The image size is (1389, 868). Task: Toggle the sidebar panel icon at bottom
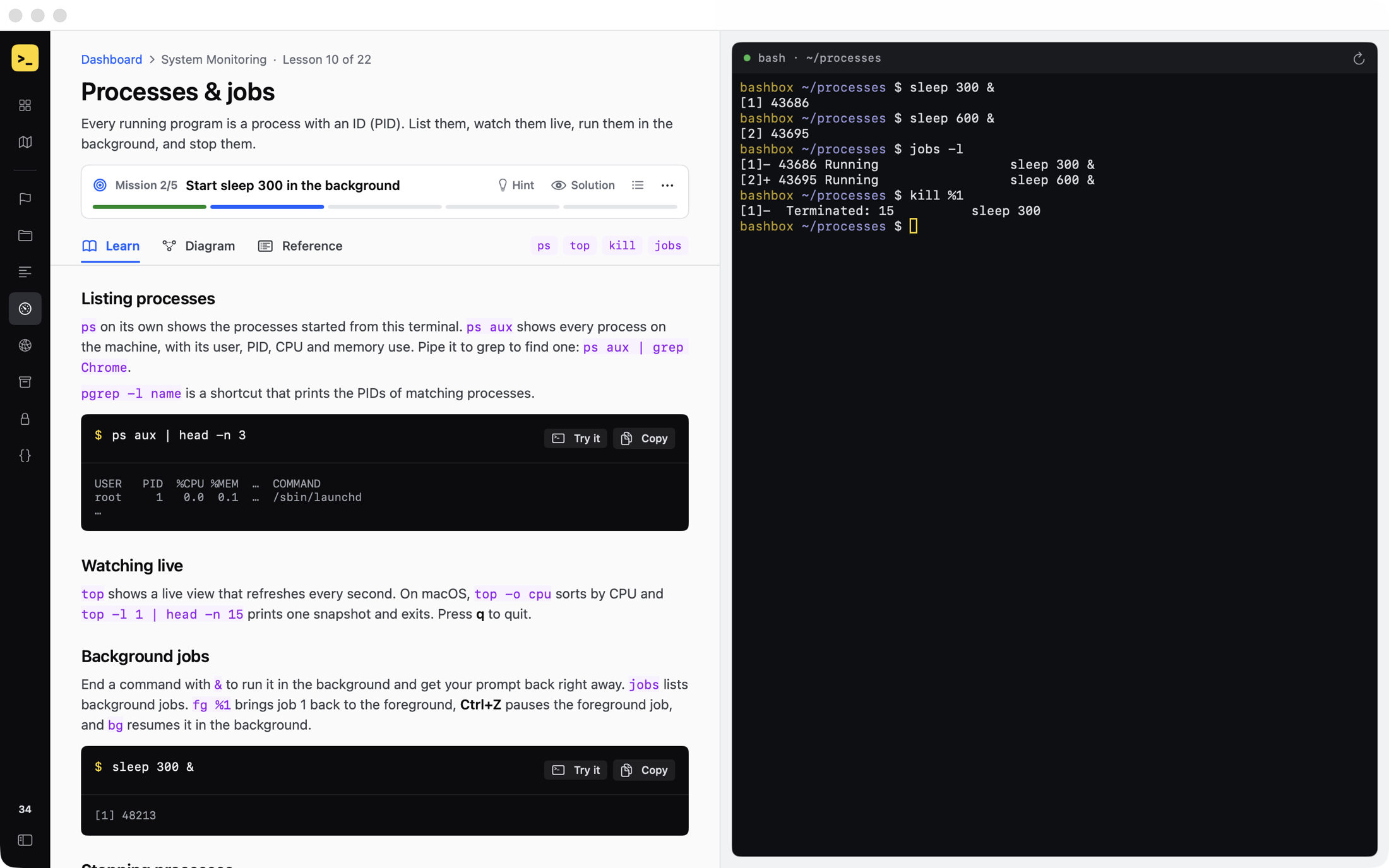(x=25, y=840)
